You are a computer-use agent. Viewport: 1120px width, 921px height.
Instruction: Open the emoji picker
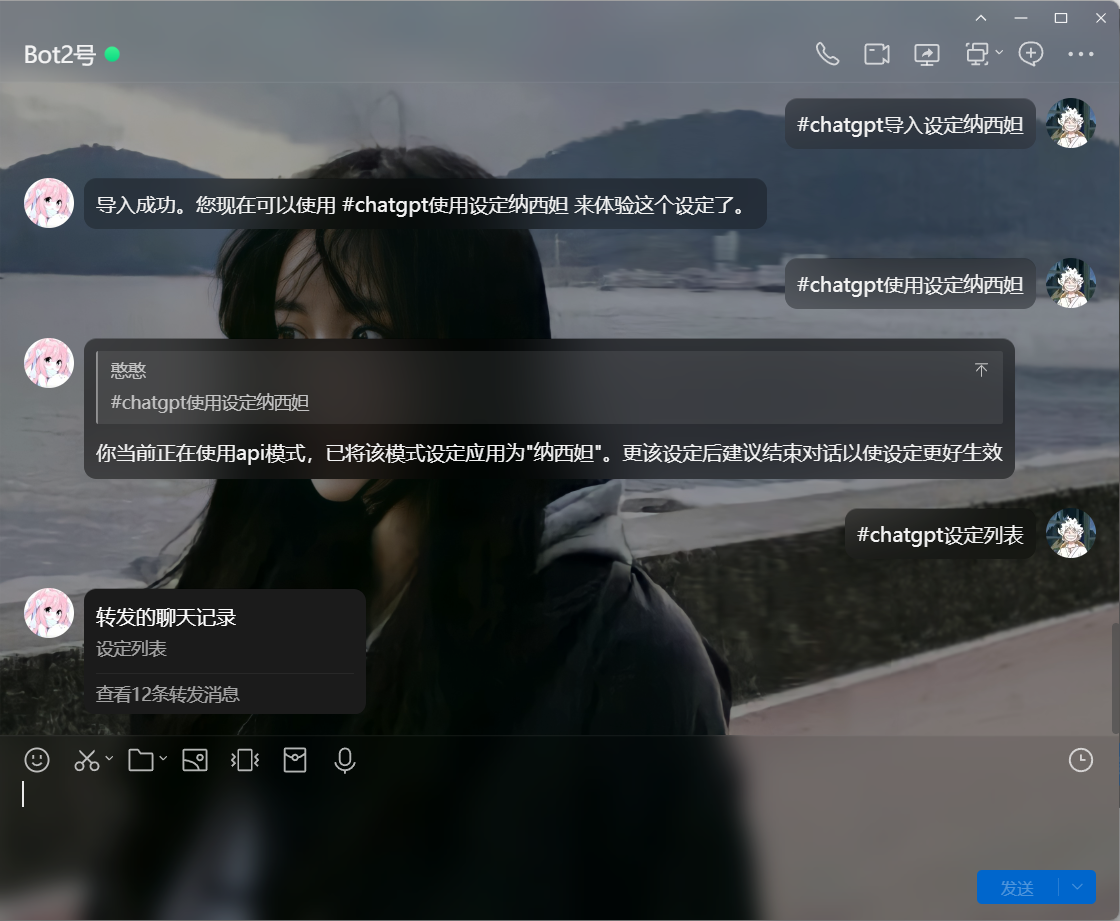[37, 760]
